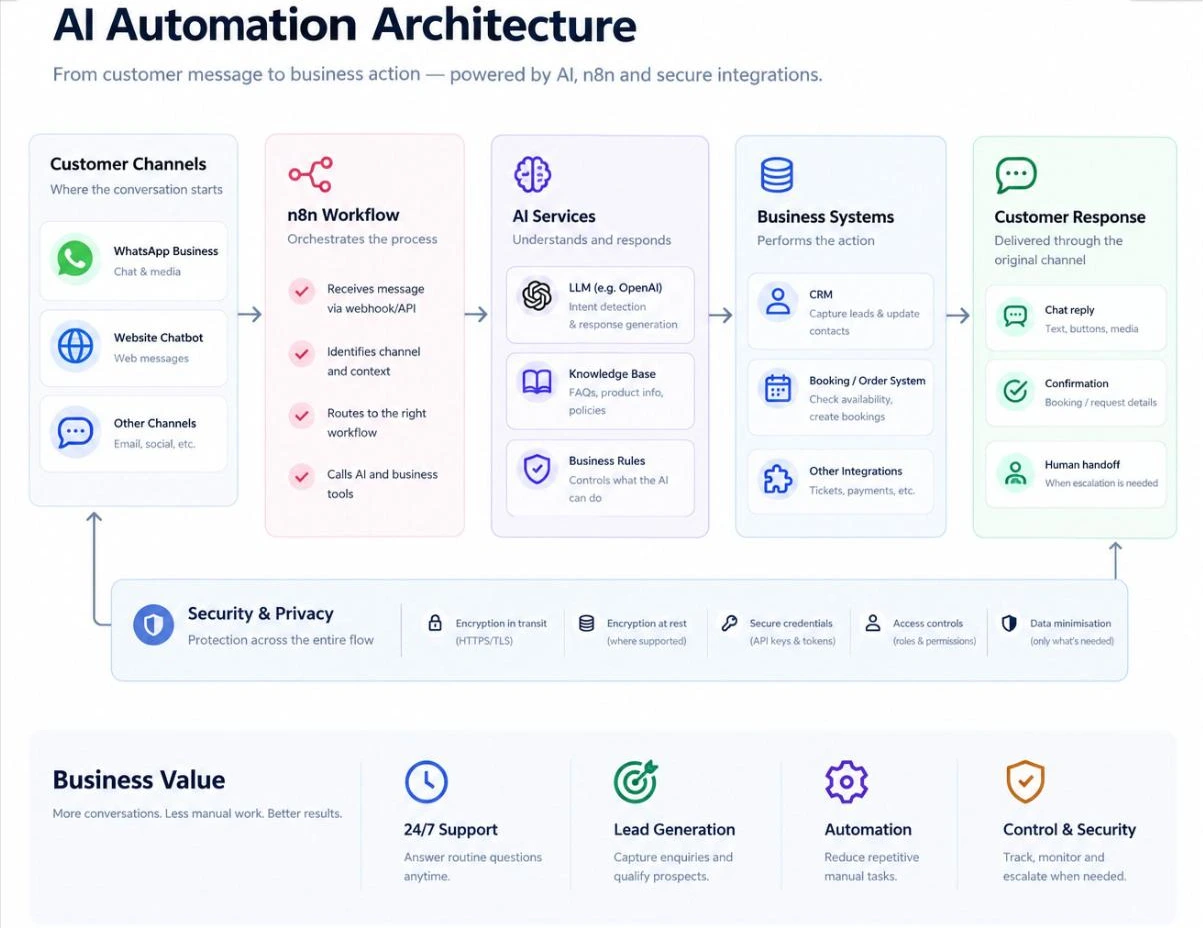
Task: Click the Security & Privacy heading text
Action: point(260,614)
